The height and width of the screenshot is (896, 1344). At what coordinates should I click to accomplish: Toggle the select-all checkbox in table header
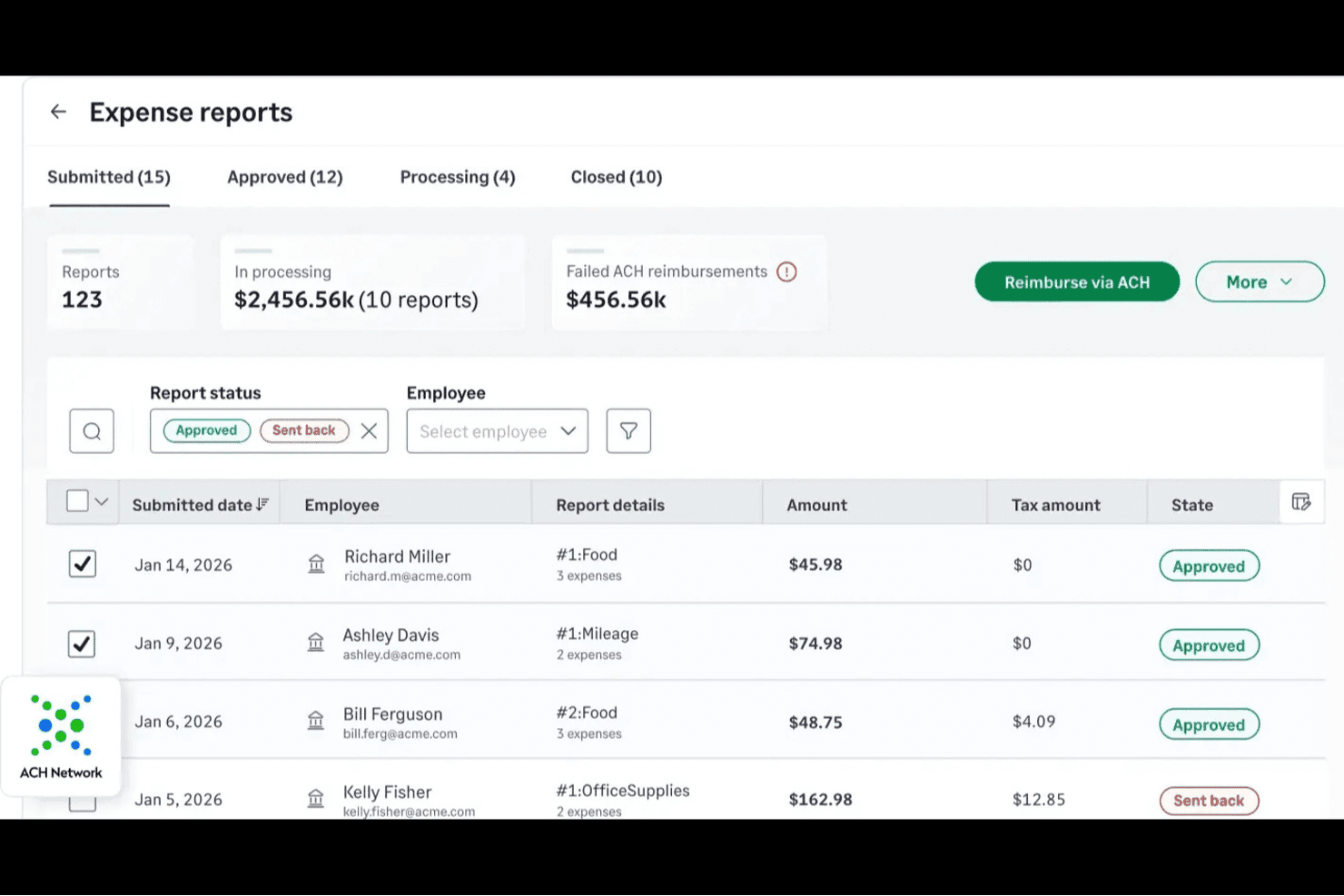point(78,501)
